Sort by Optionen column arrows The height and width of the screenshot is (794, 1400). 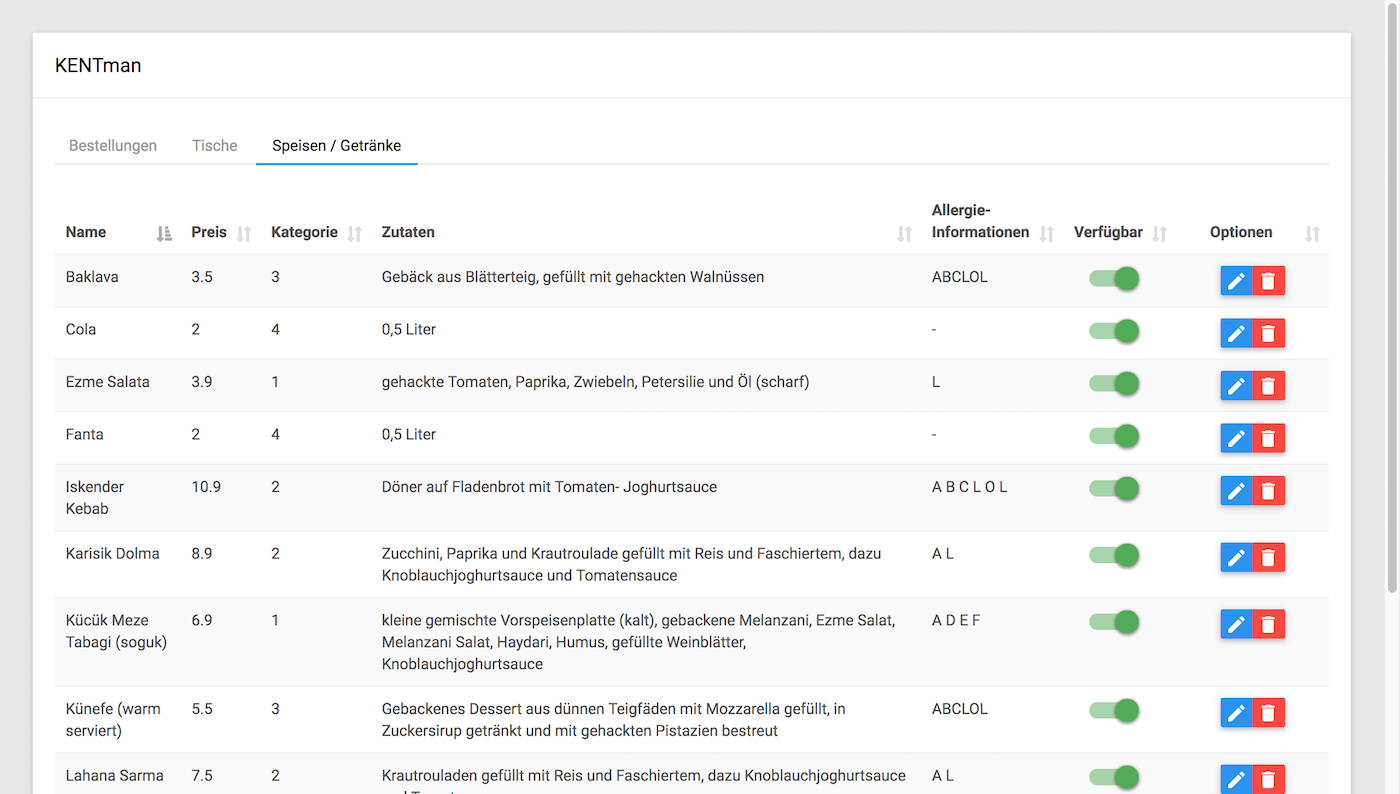coord(1312,233)
